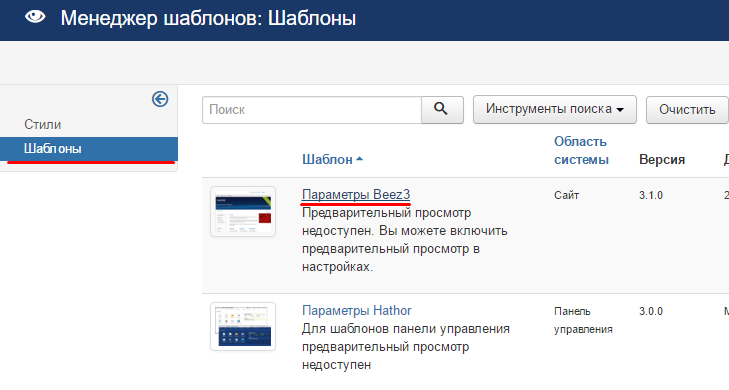Expand the Инструменты поиска dropdown
Screen dimensions: 729x390
point(555,110)
